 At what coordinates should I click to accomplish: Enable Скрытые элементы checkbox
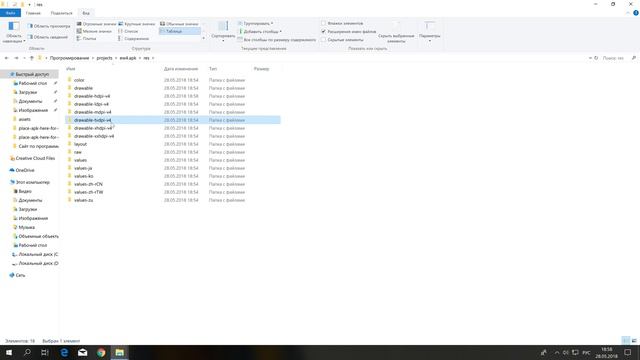pos(323,40)
